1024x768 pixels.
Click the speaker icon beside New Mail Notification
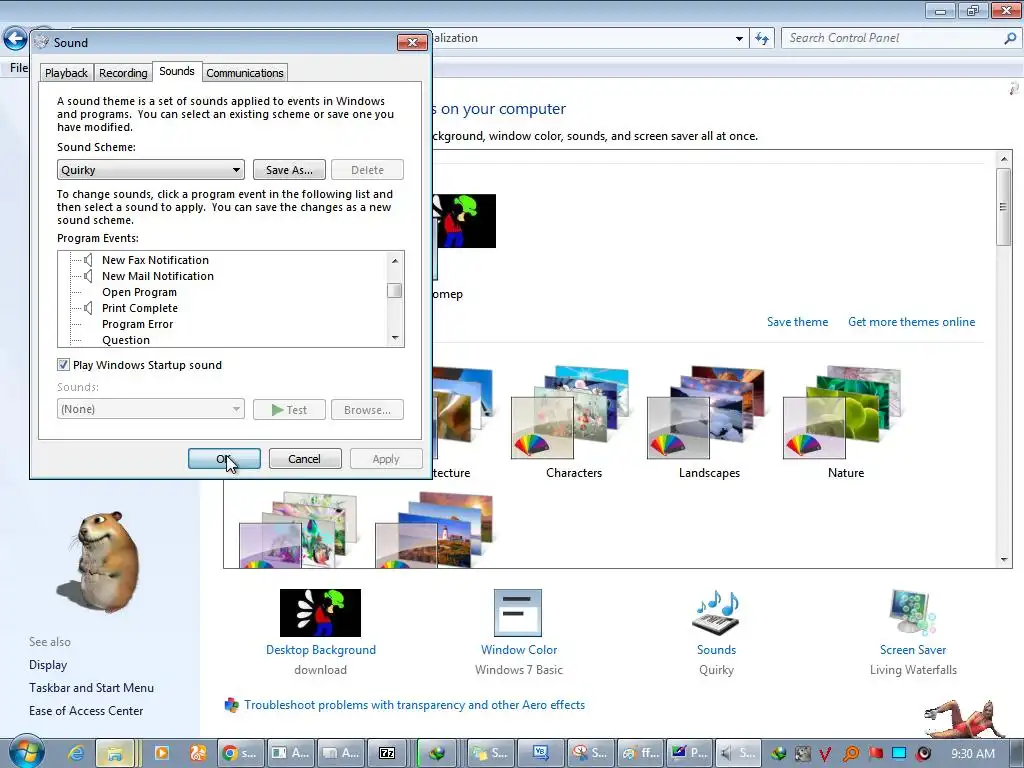coord(88,276)
